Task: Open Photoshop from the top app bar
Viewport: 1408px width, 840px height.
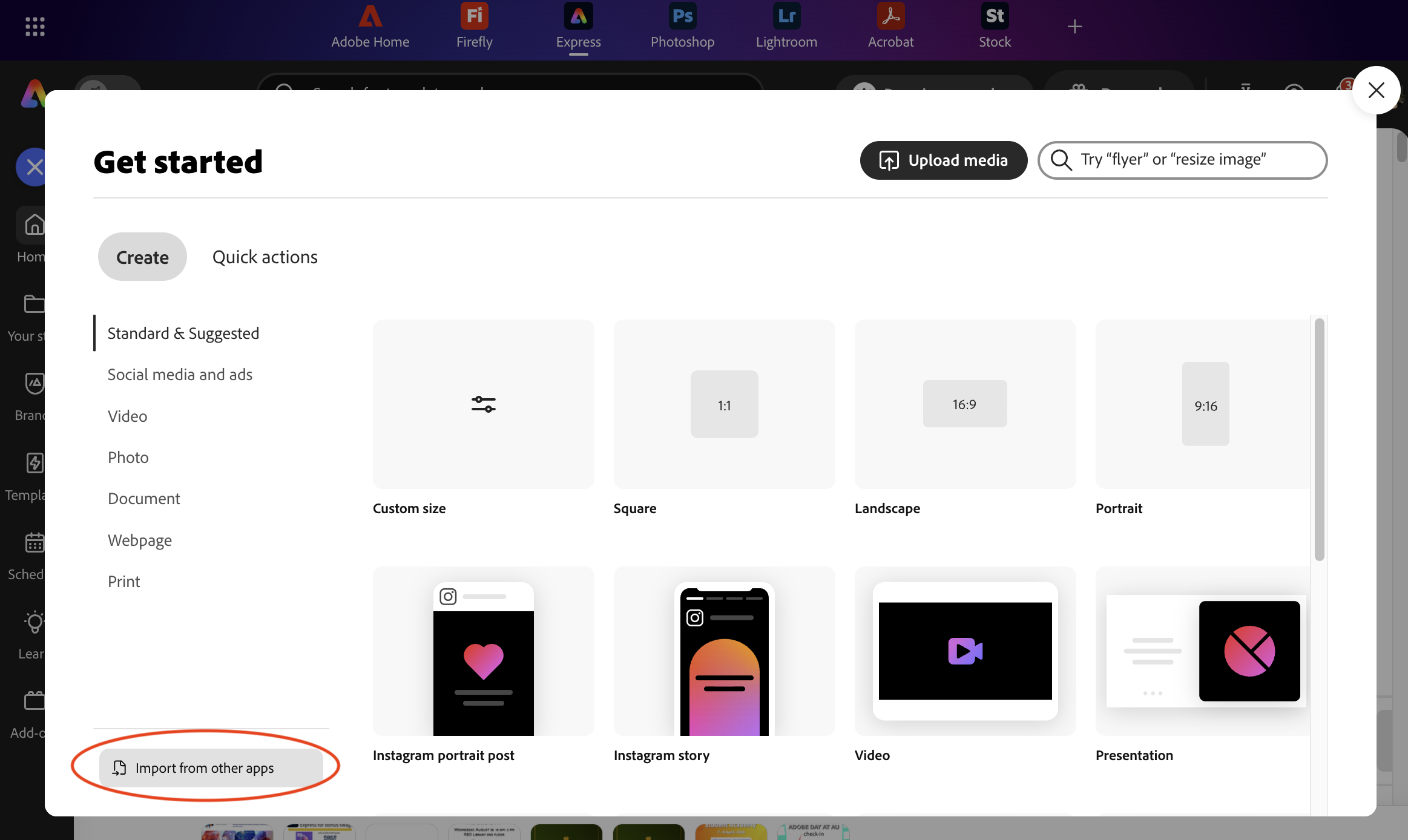Action: pos(682,27)
